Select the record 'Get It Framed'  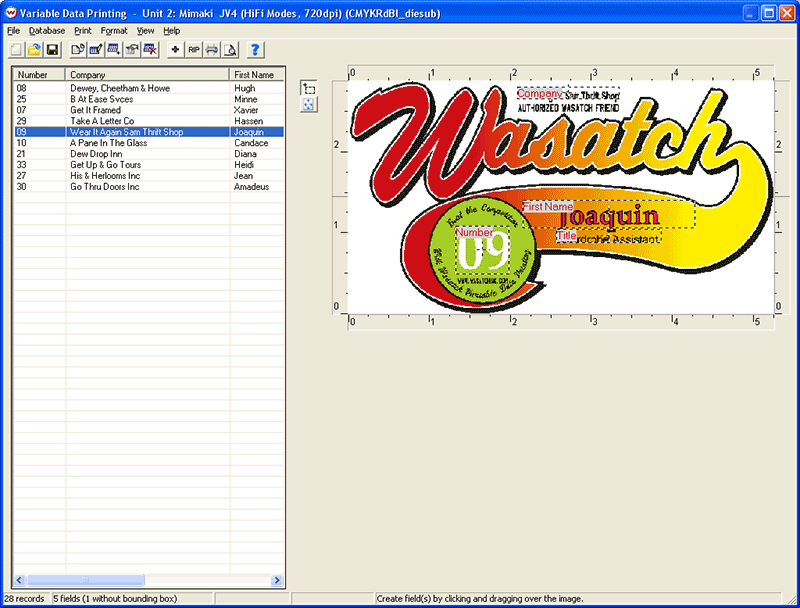tap(149, 110)
